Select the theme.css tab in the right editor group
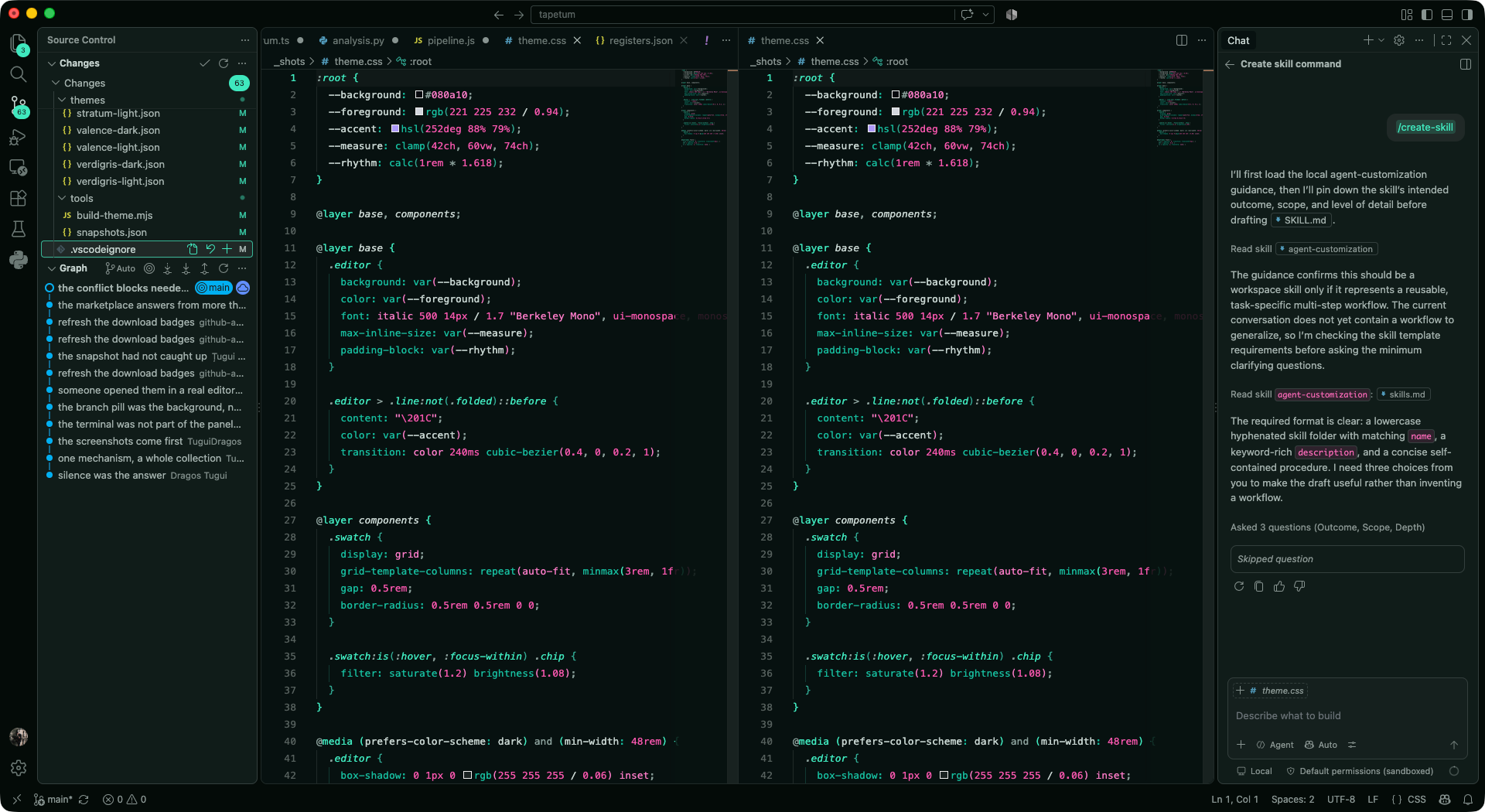1485x812 pixels. 784,40
